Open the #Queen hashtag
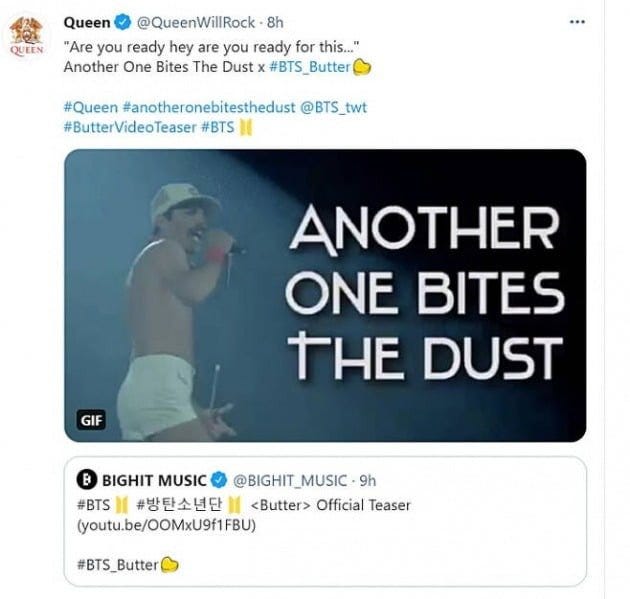Viewport: 630px width, 599px height. tap(91, 108)
